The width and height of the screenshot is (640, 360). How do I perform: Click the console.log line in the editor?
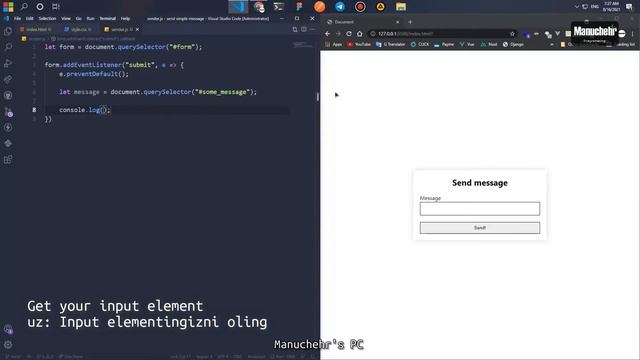[85, 110]
